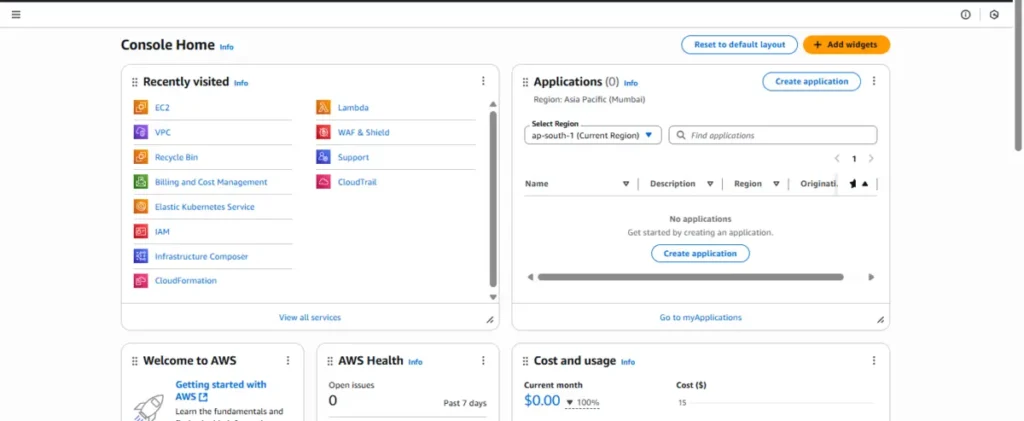1024x421 pixels.
Task: Click Create application below No applications
Action: click(700, 253)
